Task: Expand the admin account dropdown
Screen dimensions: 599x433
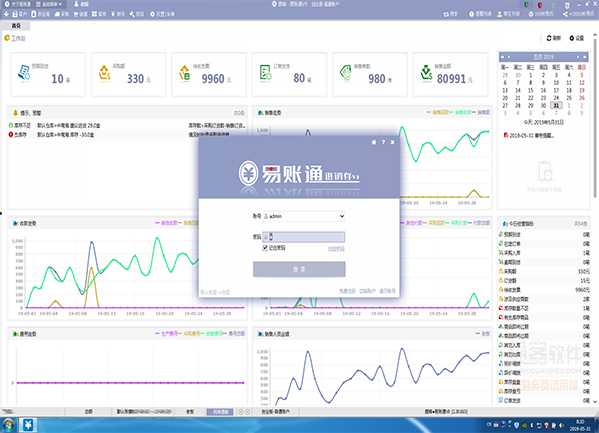Action: tap(342, 216)
